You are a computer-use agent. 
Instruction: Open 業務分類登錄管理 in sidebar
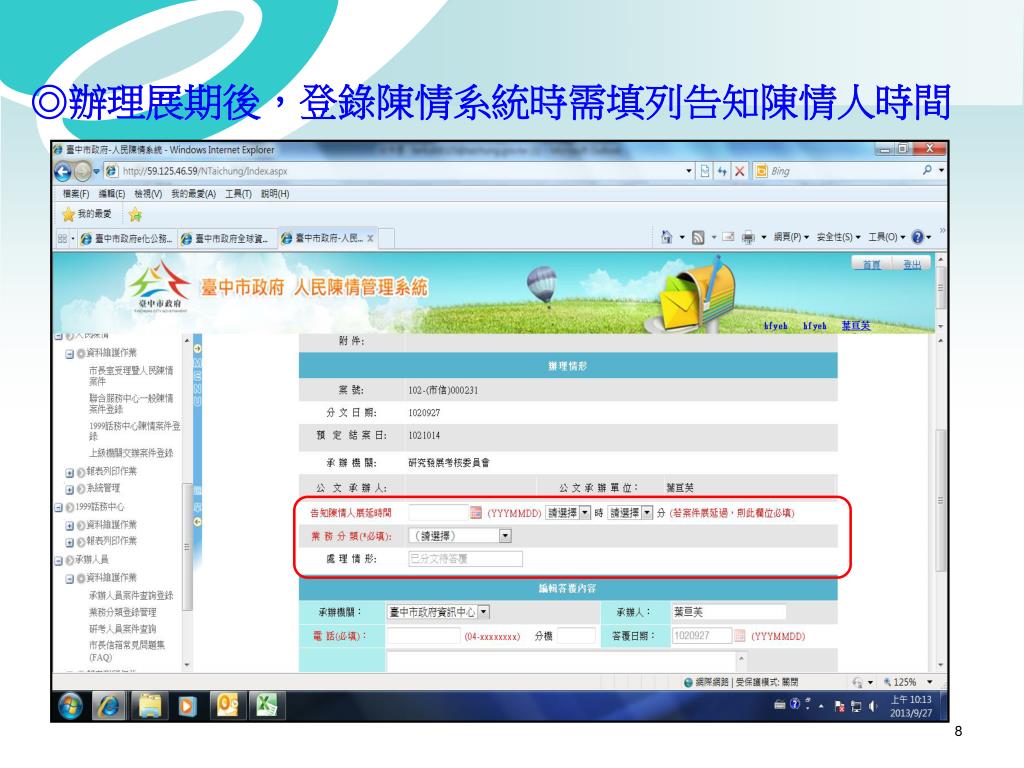(x=123, y=612)
